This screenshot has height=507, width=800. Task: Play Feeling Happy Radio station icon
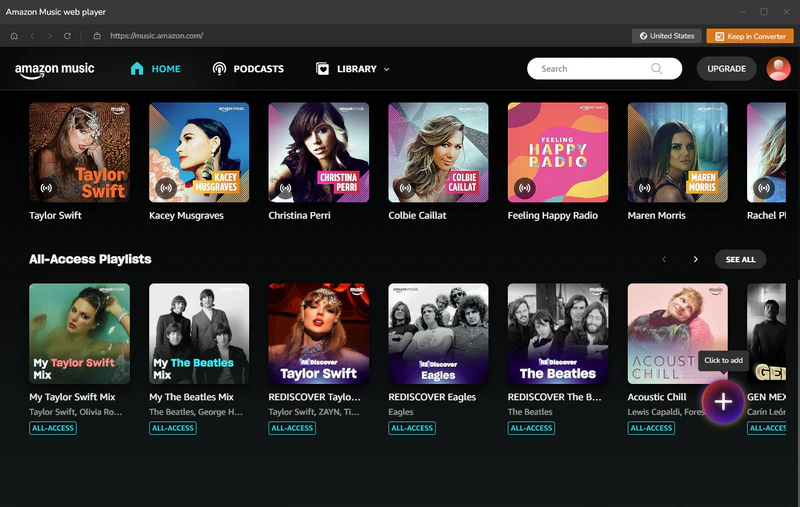coord(525,188)
